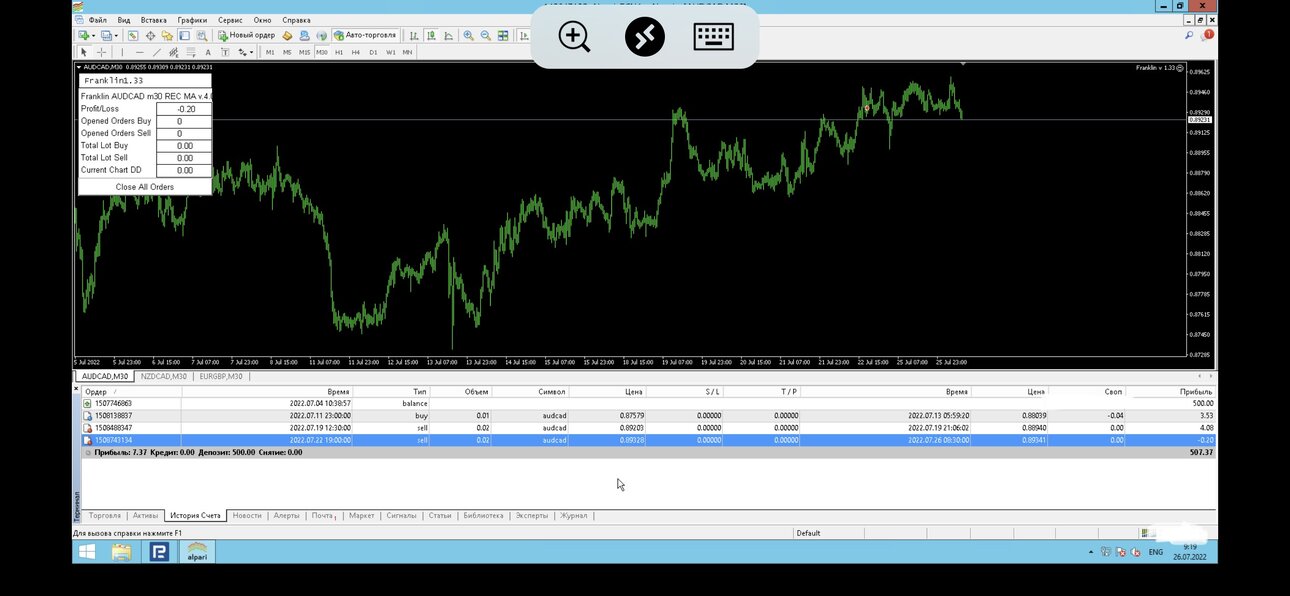Set timeframe to M15
This screenshot has height=596, width=1290.
(305, 52)
